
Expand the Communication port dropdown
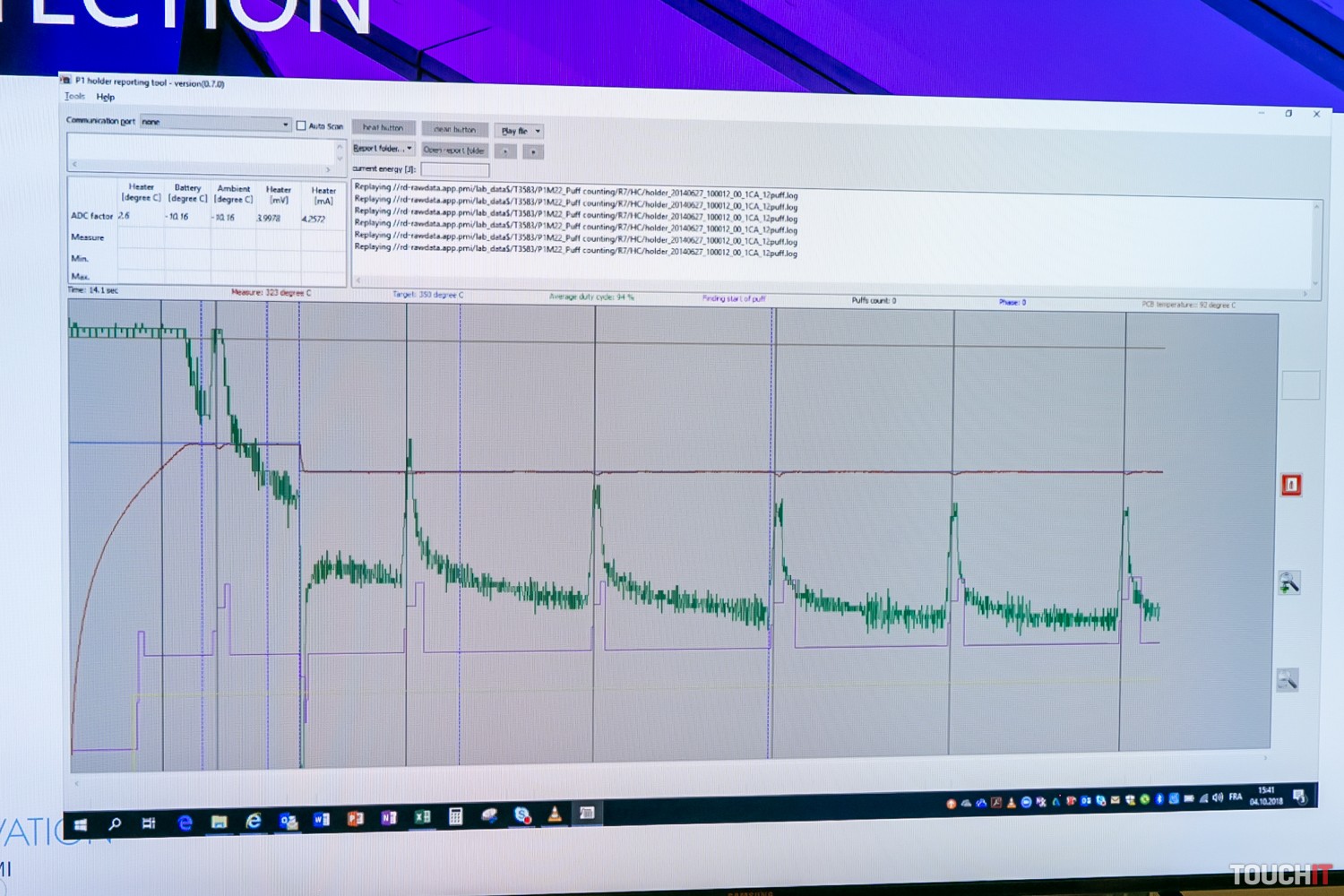coord(285,125)
